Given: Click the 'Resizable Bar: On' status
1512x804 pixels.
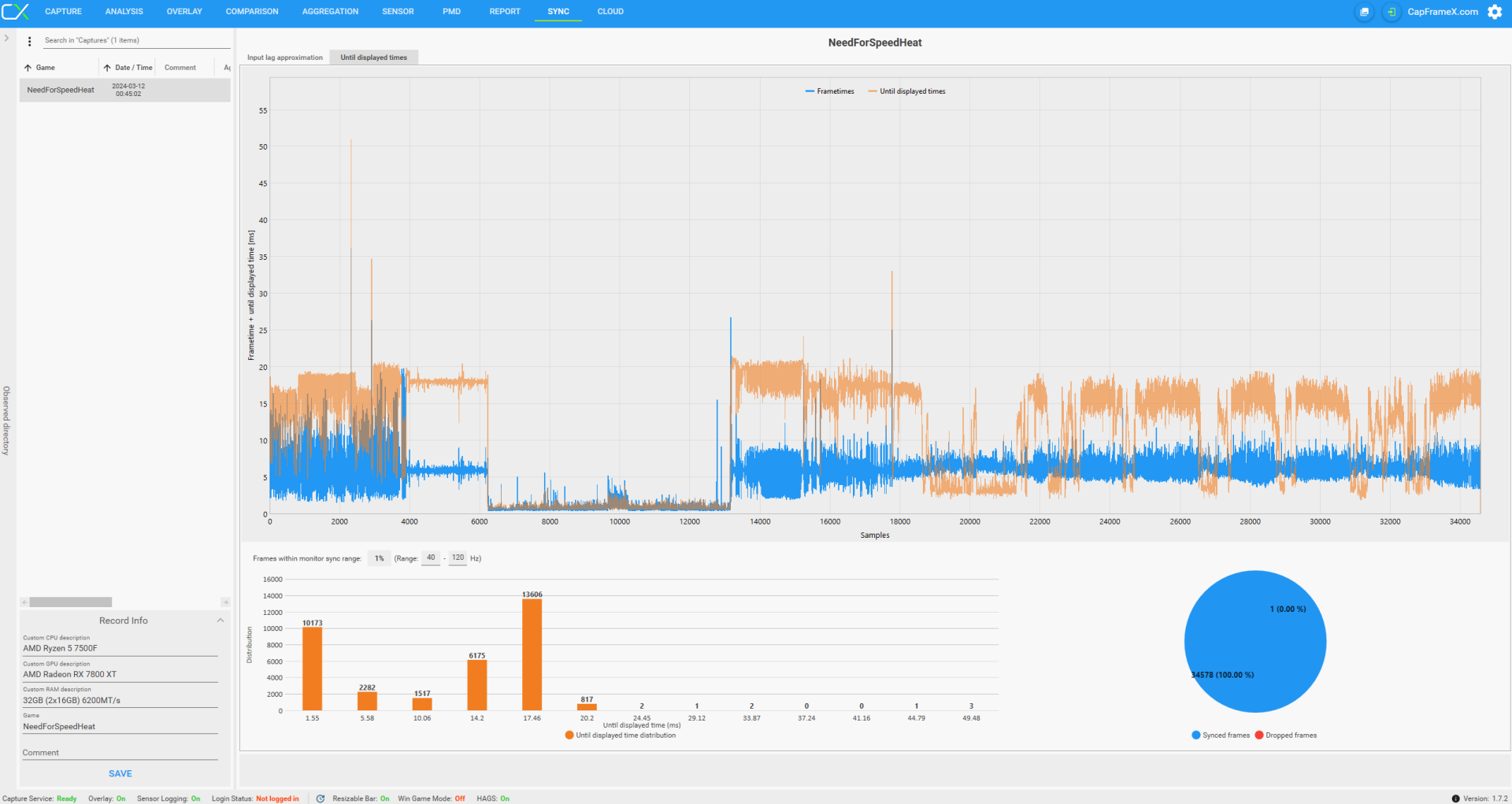Looking at the screenshot, I should [x=361, y=798].
